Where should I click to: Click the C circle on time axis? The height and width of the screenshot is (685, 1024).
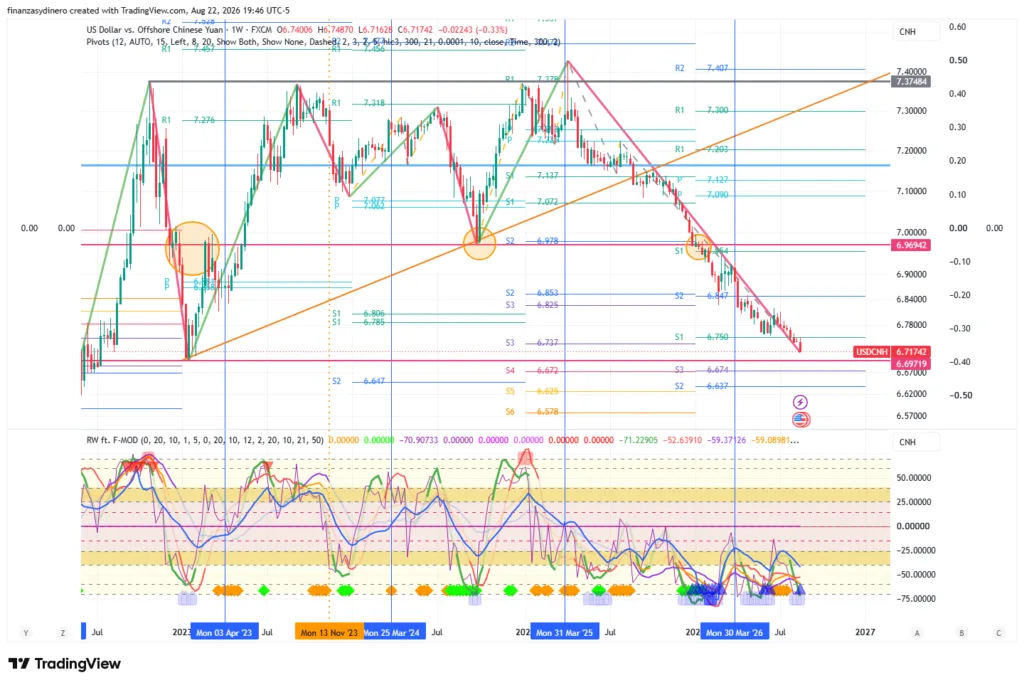[999, 633]
